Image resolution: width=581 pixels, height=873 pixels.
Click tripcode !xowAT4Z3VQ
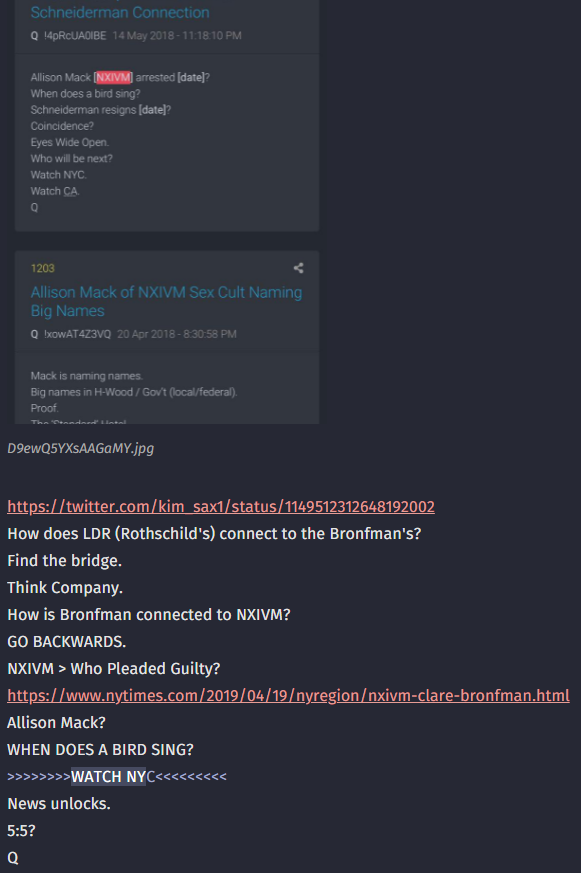pyautogui.click(x=77, y=334)
